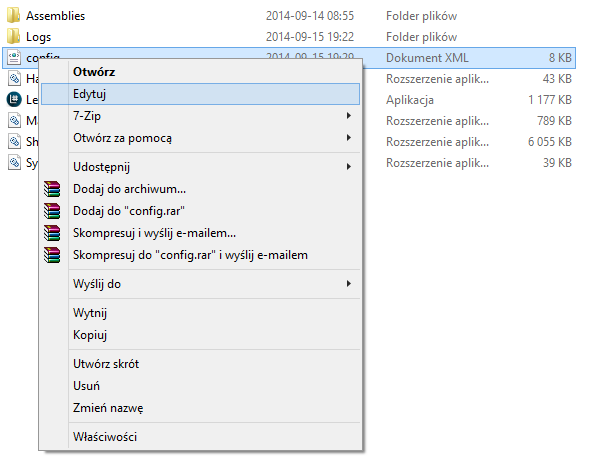Expand the Udostępnij submenu arrow

point(349,166)
